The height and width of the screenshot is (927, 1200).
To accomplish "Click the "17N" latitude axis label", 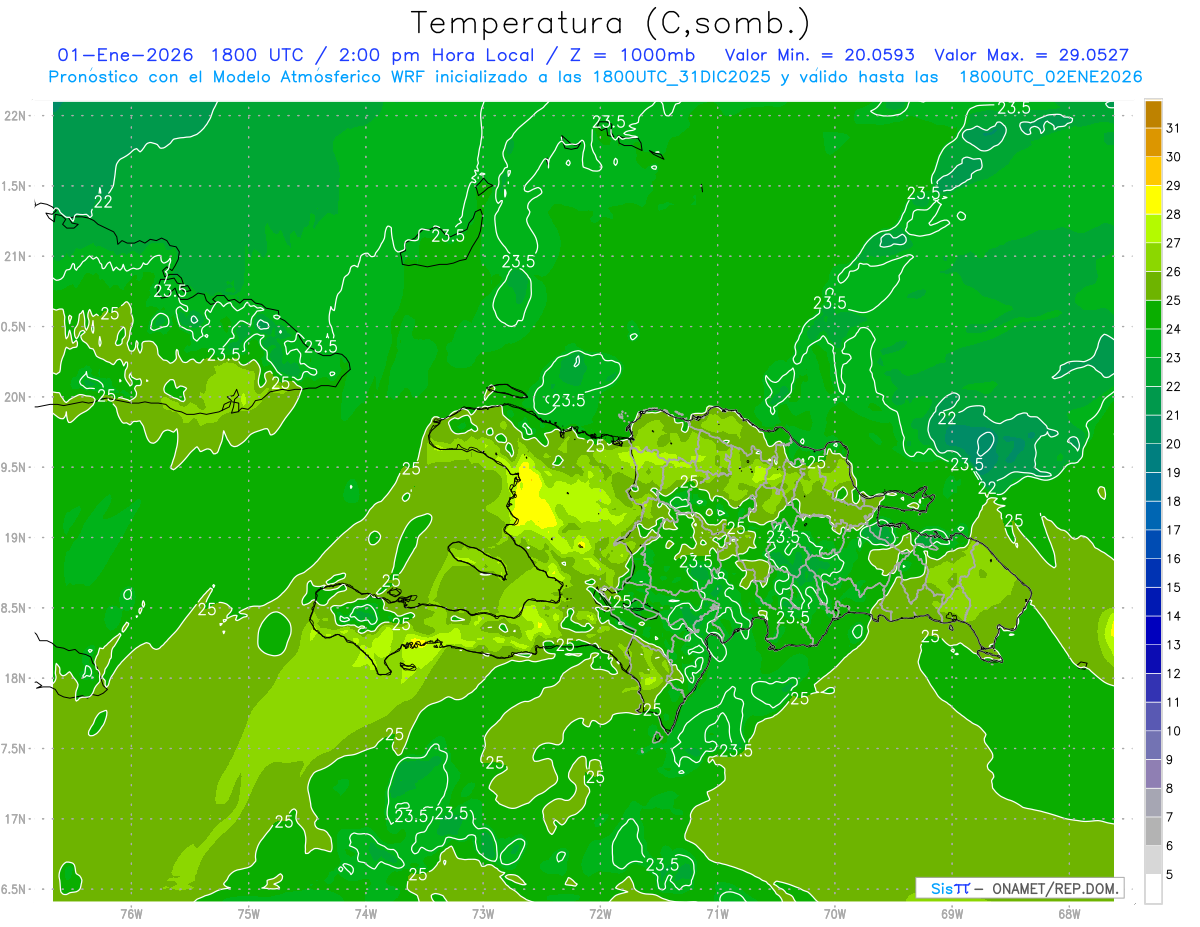I will tap(16, 819).
